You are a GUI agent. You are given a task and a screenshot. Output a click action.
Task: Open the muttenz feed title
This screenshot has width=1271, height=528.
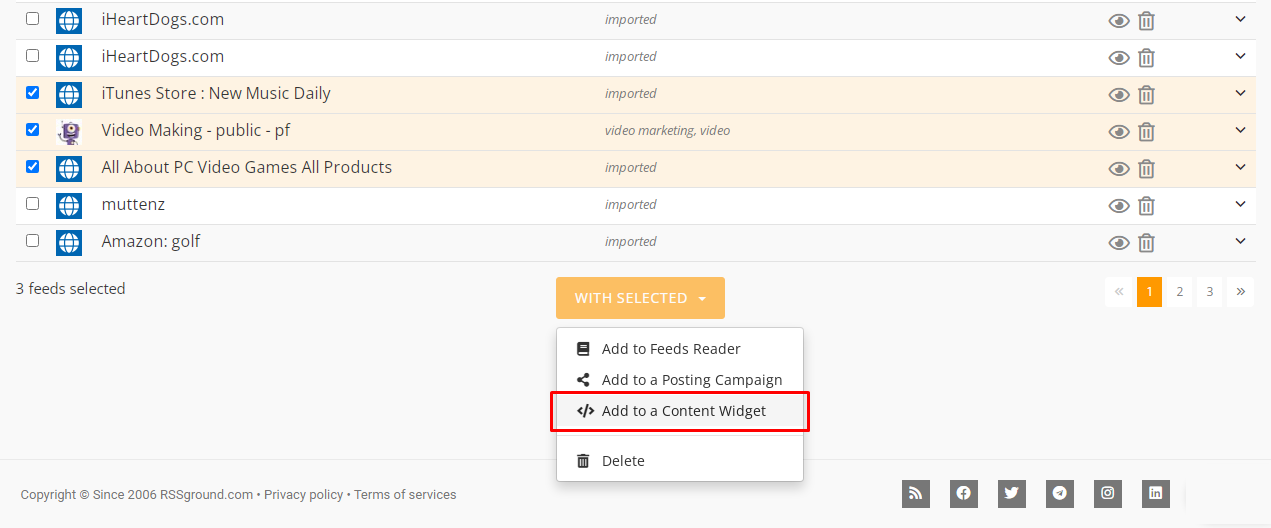coord(133,204)
